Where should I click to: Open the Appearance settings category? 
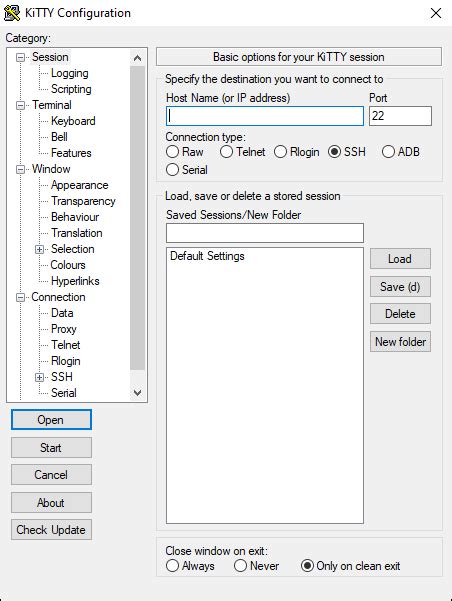[80, 185]
